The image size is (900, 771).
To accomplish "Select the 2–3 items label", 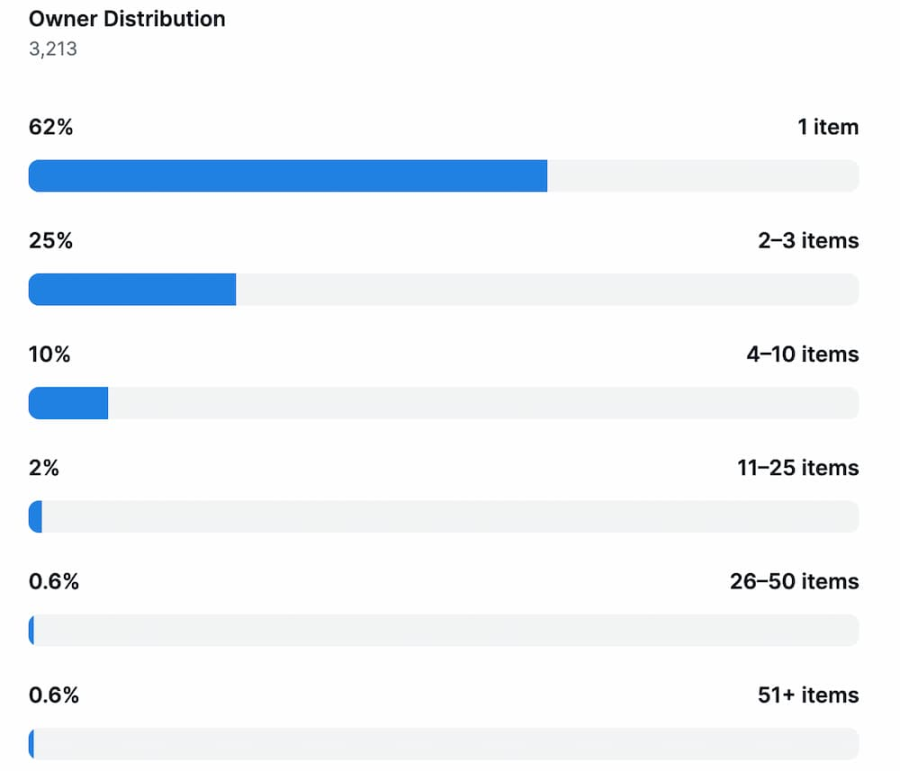I will pos(808,241).
